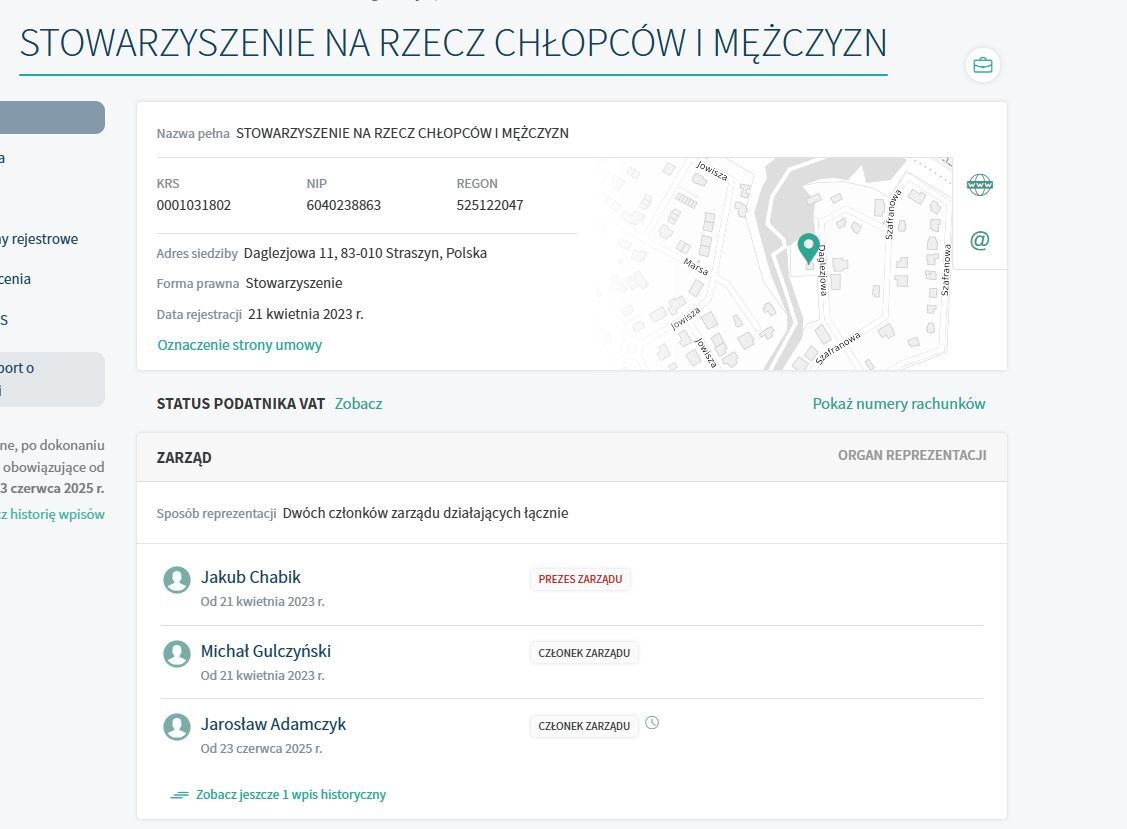Click Jarosław Adamczyk's avatar icon
1127x829 pixels.
point(177,727)
